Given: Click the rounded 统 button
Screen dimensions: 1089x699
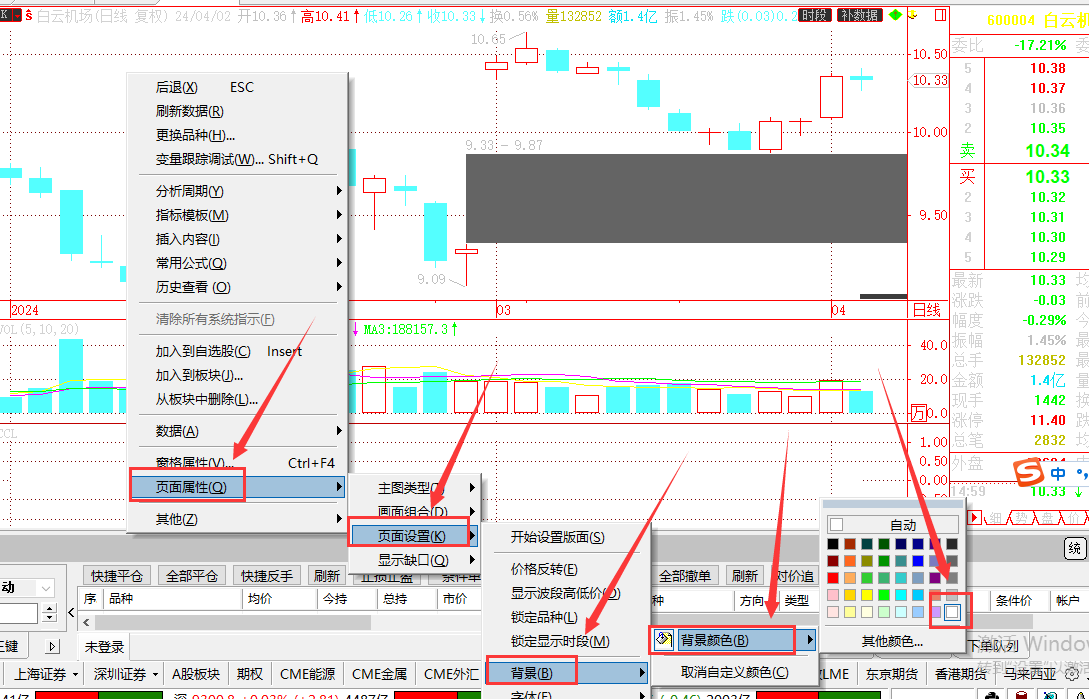Looking at the screenshot, I should coord(1074,548).
